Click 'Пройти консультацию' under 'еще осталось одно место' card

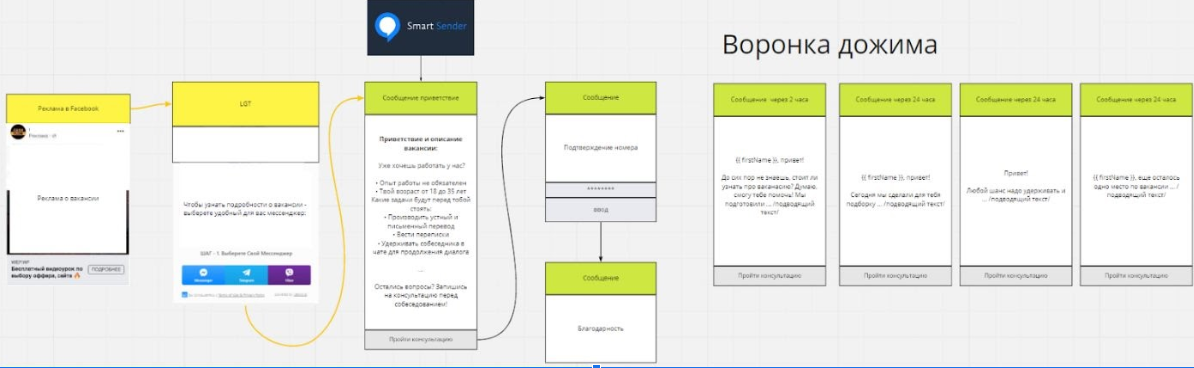pos(1136,275)
